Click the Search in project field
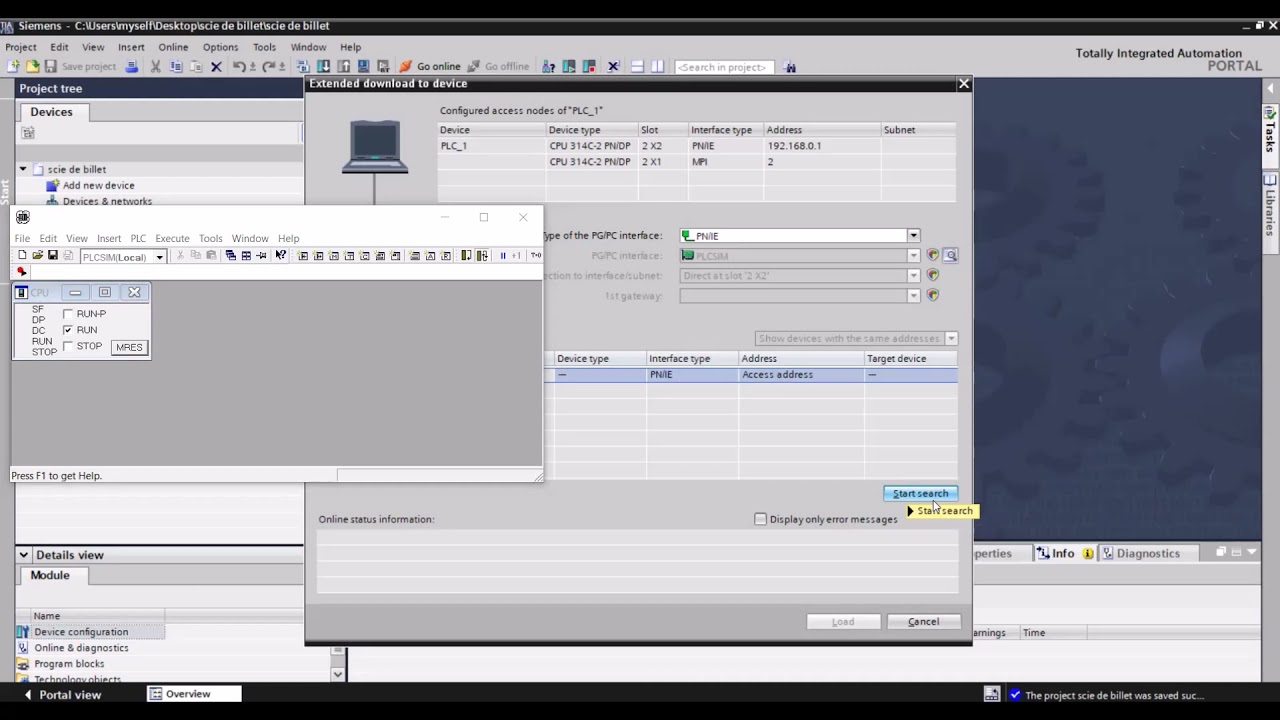Viewport: 1280px width, 720px height. (x=722, y=67)
